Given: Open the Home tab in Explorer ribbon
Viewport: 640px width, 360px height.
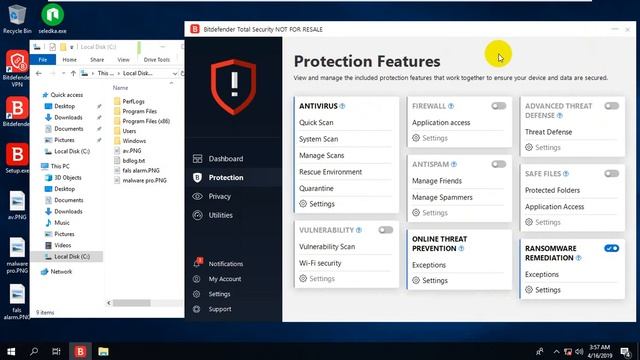Looking at the screenshot, I should pos(69,60).
